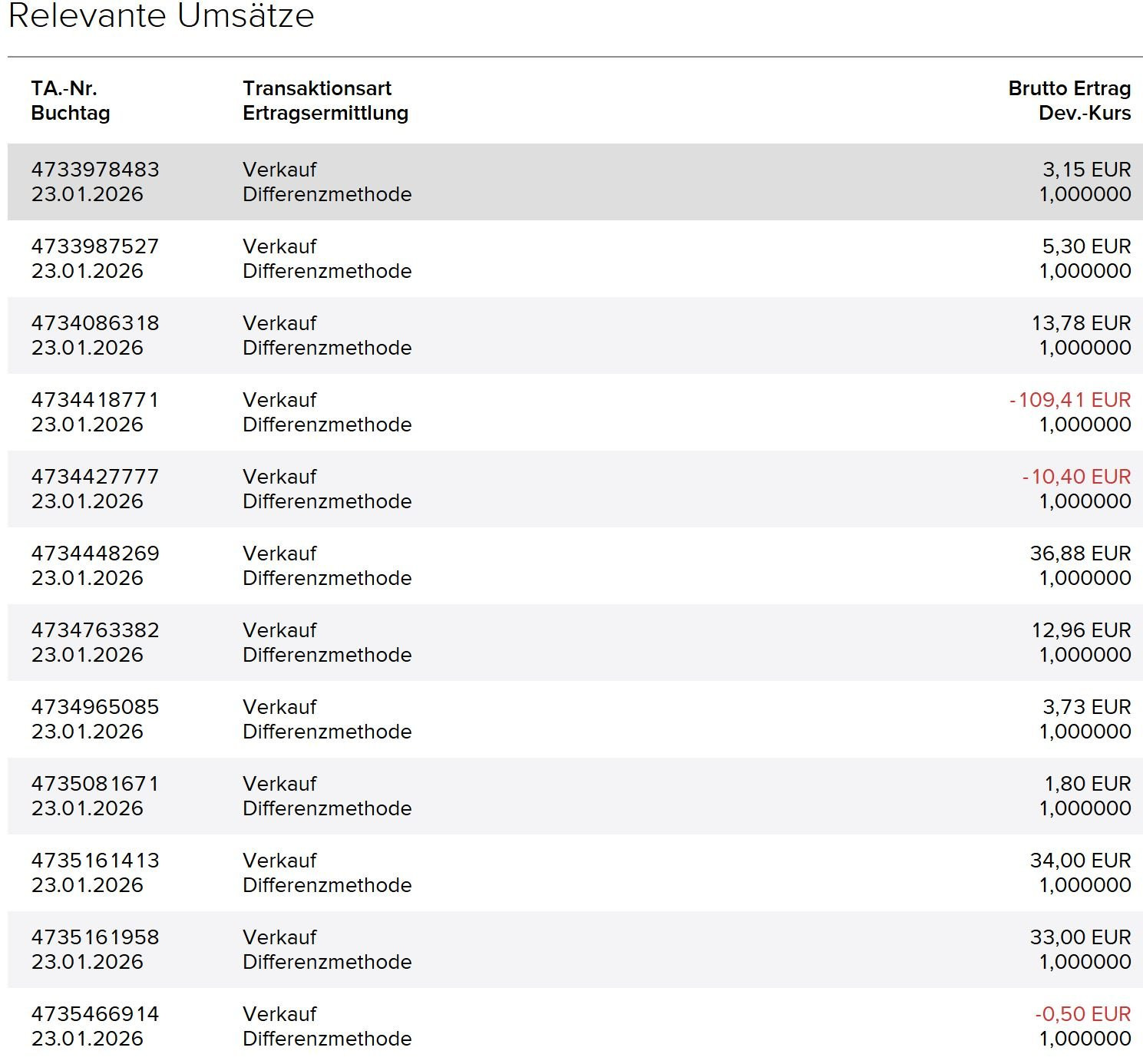Open transaction number 4733987527
Image resolution: width=1143 pixels, height=1064 pixels.
click(x=95, y=246)
